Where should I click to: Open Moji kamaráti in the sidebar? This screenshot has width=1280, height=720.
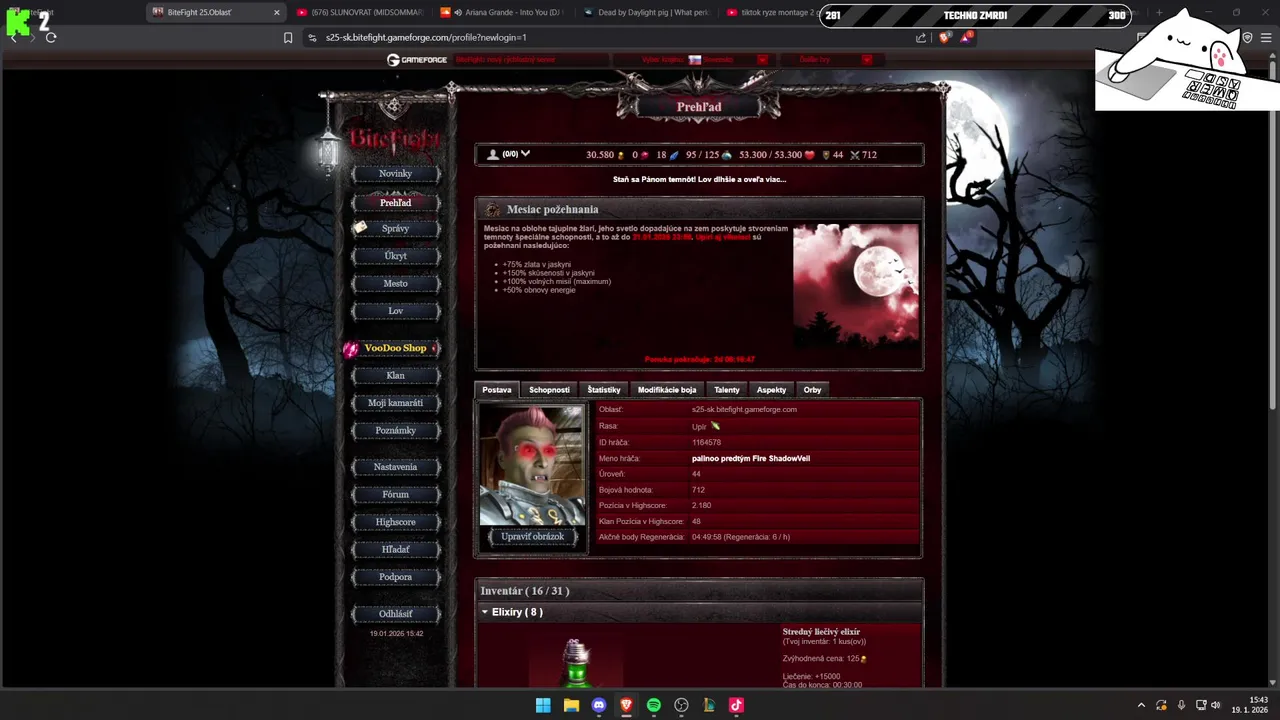(x=396, y=403)
